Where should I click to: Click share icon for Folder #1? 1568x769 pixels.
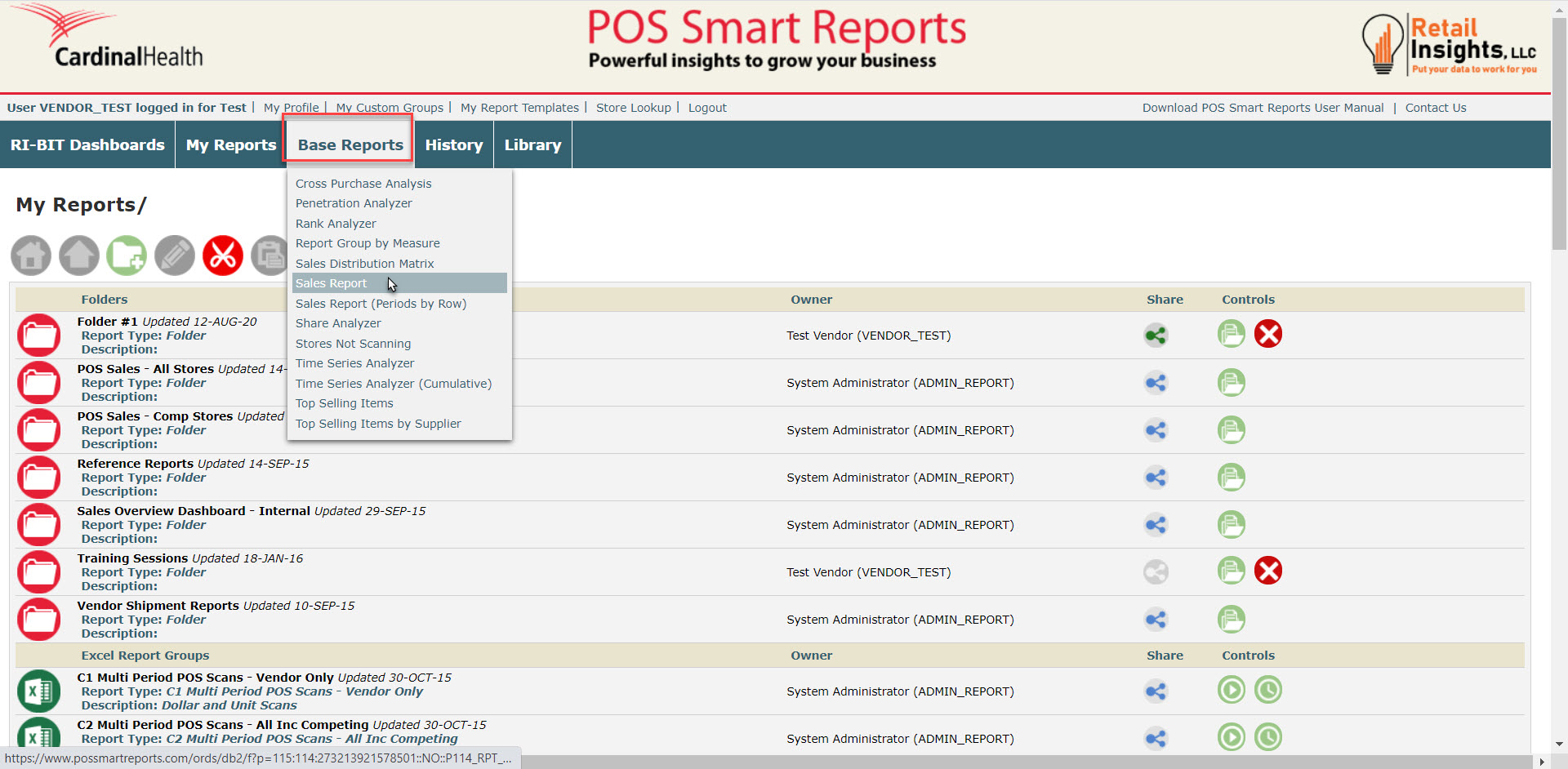pos(1156,336)
